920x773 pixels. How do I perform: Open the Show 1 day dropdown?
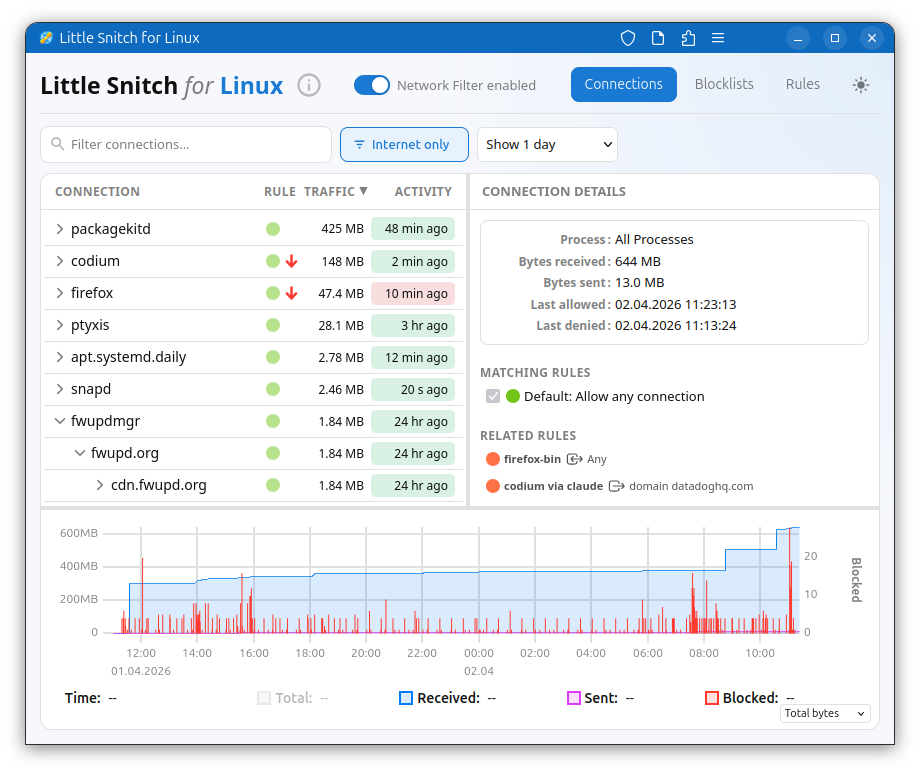(x=547, y=144)
